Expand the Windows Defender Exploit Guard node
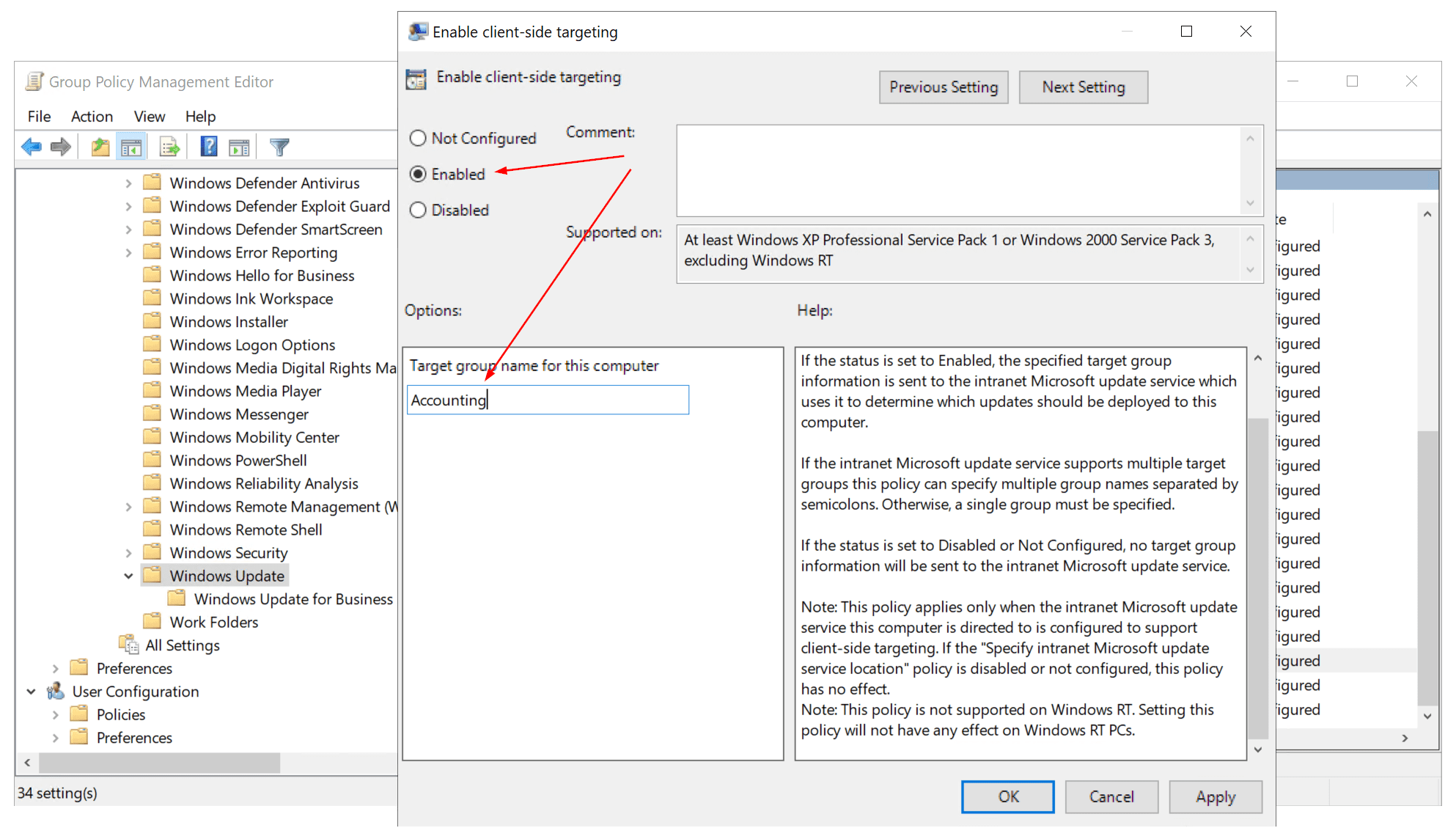This screenshot has height=839, width=1456. [x=128, y=207]
